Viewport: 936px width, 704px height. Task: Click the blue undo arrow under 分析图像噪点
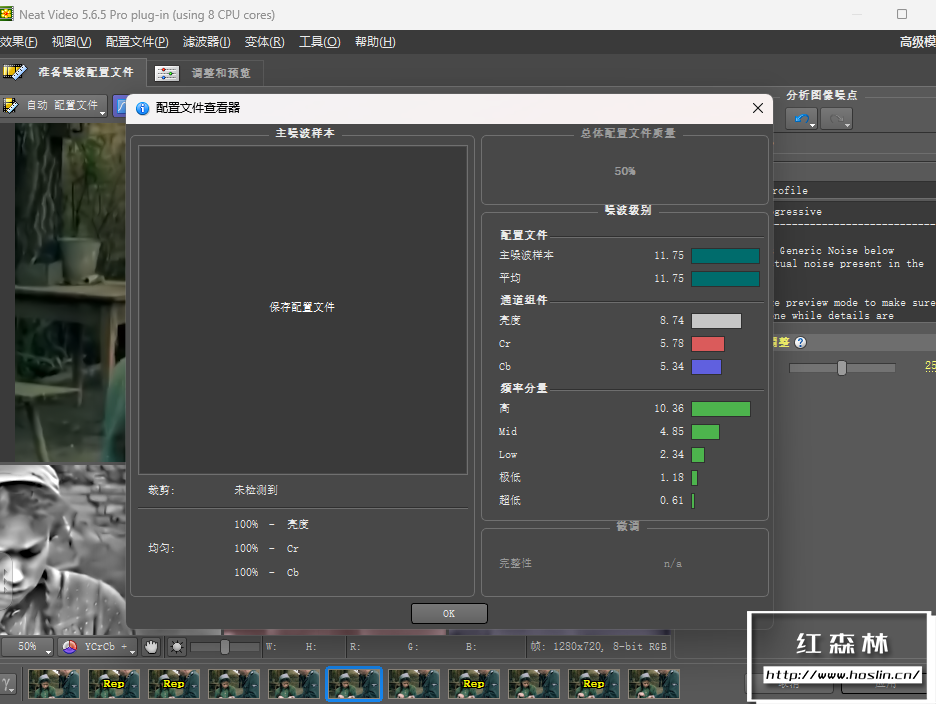click(x=801, y=119)
